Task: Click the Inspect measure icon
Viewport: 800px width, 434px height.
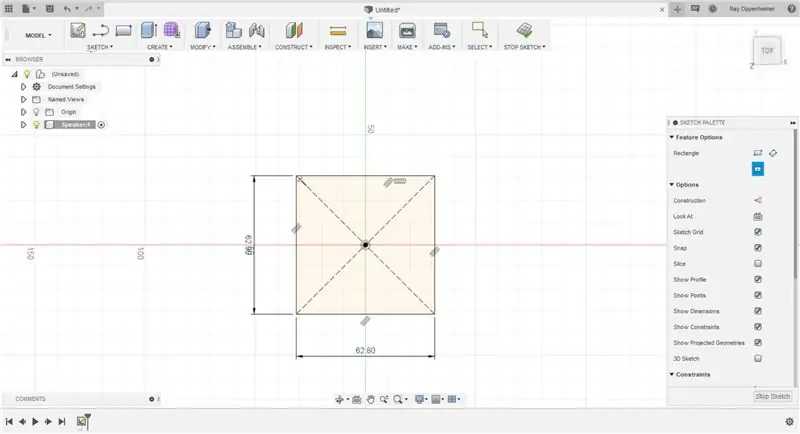Action: (338, 31)
